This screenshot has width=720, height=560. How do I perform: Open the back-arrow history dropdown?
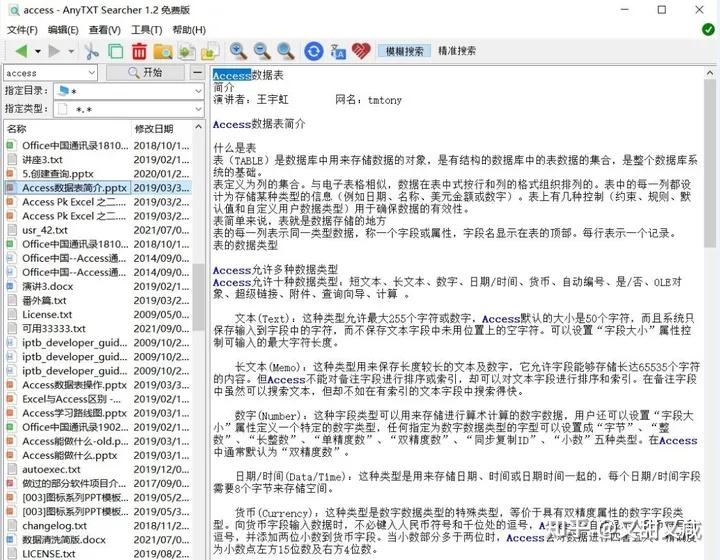point(38,51)
